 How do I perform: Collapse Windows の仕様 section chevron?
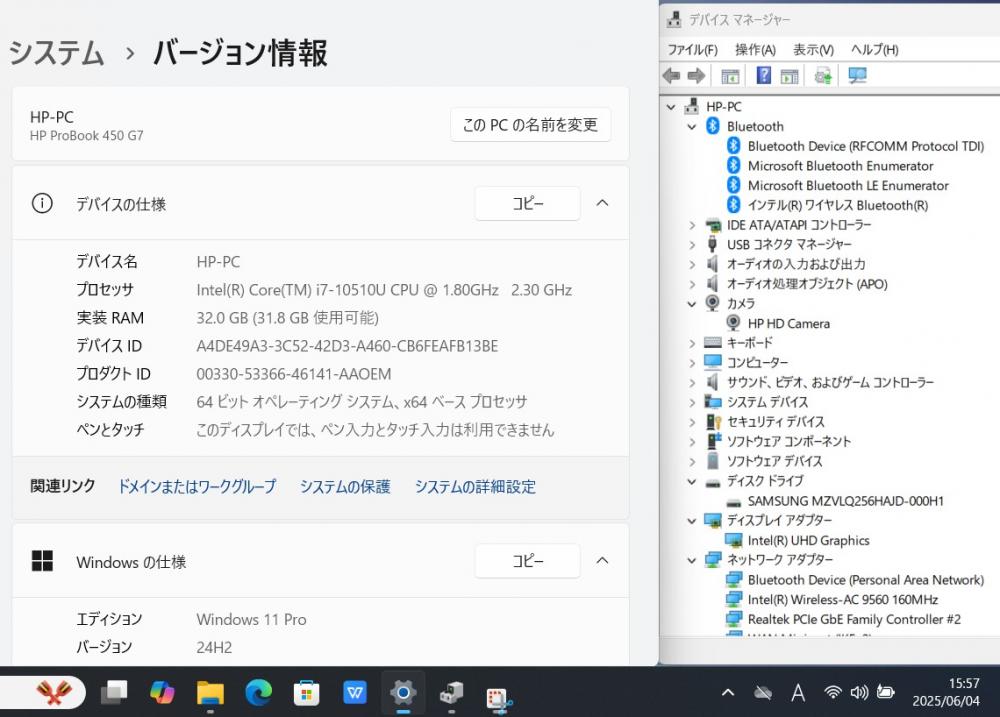602,561
